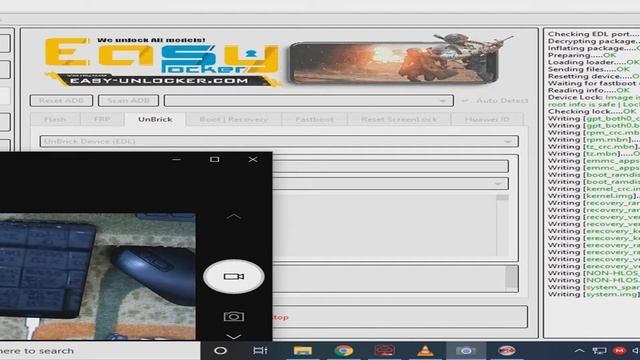
Task: Open the dropdown below the file path field
Action: pos(390,184)
